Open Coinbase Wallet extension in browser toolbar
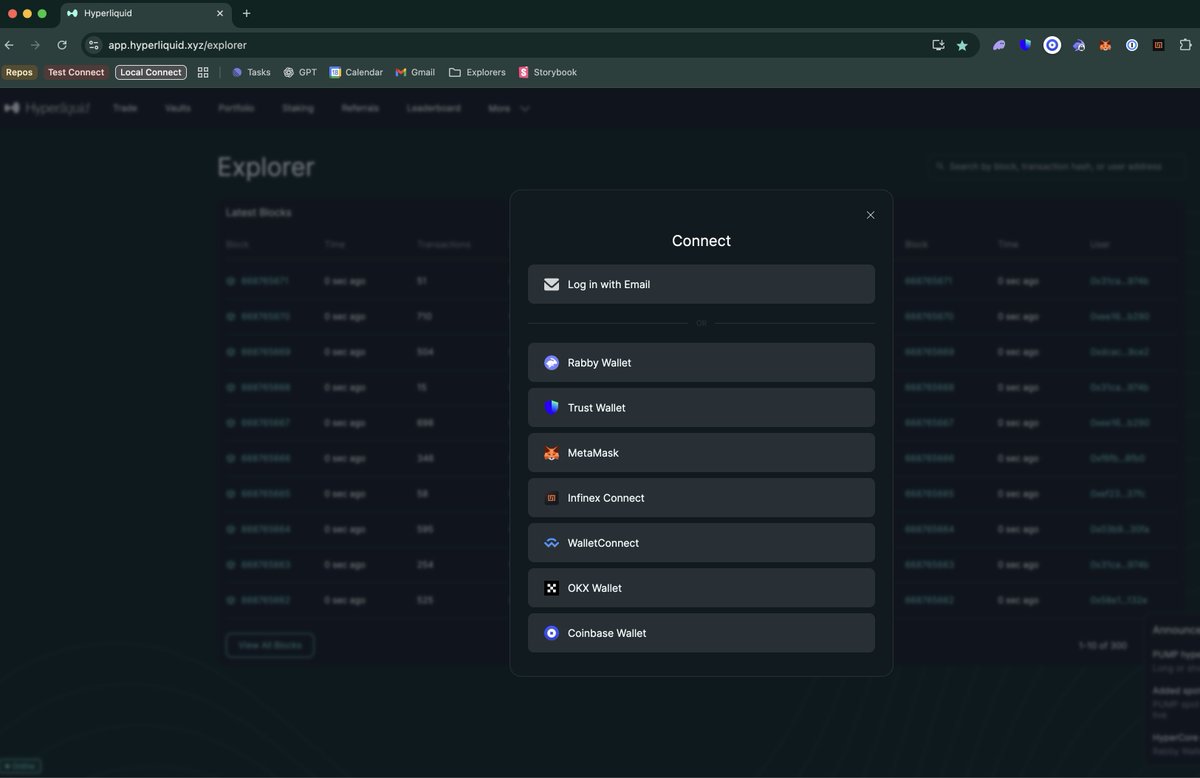This screenshot has width=1200, height=778. point(1052,45)
